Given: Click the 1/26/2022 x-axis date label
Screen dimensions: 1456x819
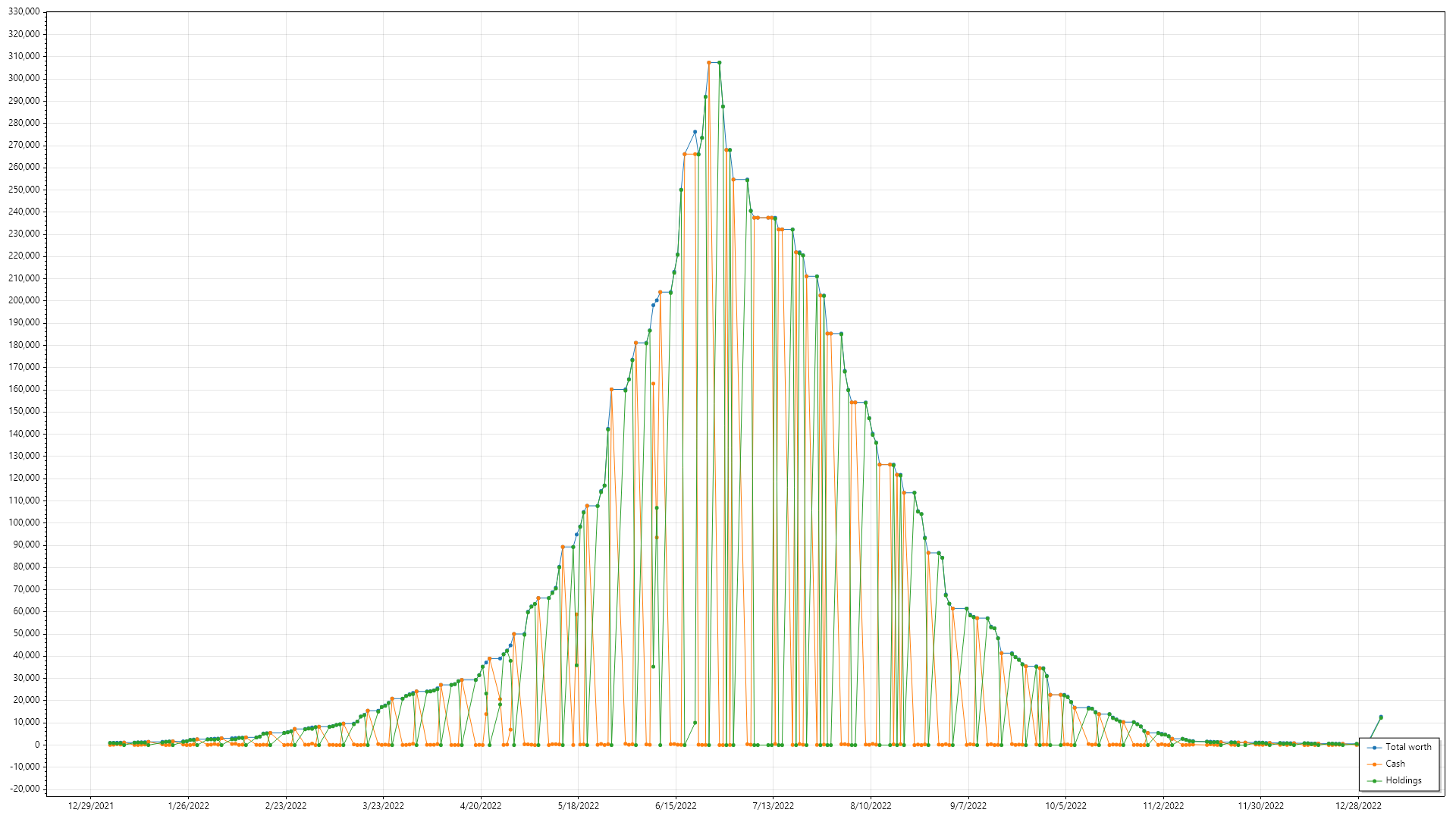Looking at the screenshot, I should coord(189,806).
